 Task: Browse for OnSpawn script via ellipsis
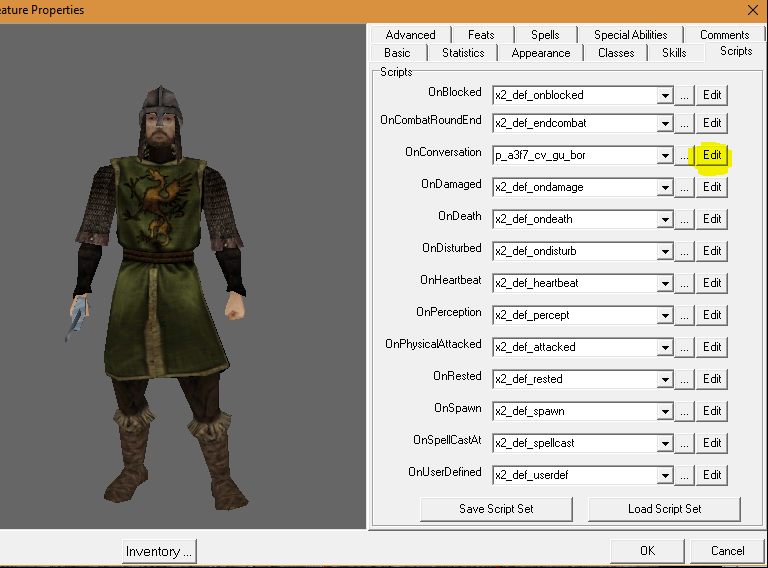684,411
